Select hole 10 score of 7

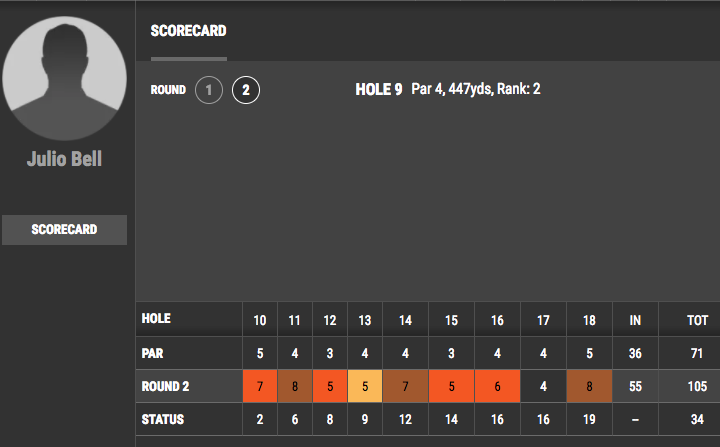[x=260, y=386]
